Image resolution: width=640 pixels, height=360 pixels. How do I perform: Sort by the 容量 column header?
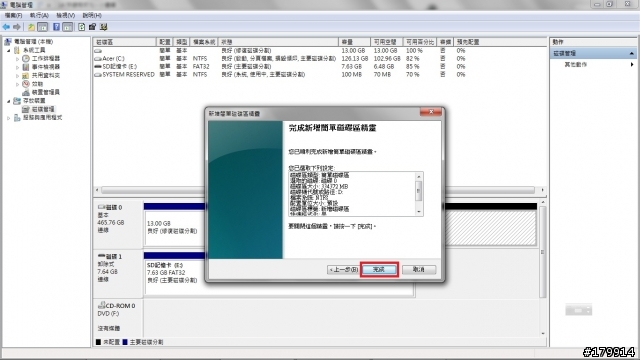tap(355, 42)
